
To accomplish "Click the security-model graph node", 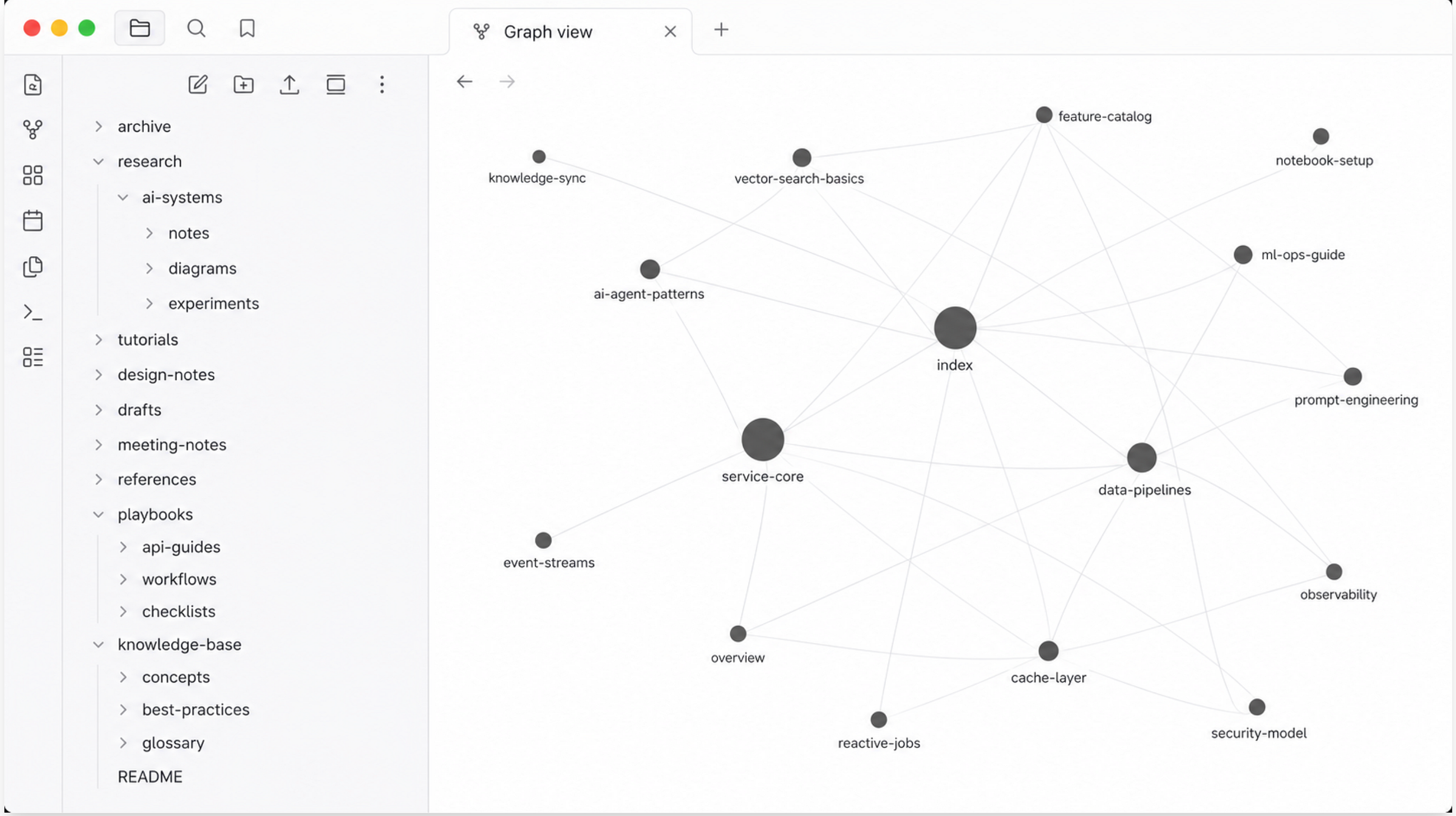I will tap(1257, 707).
